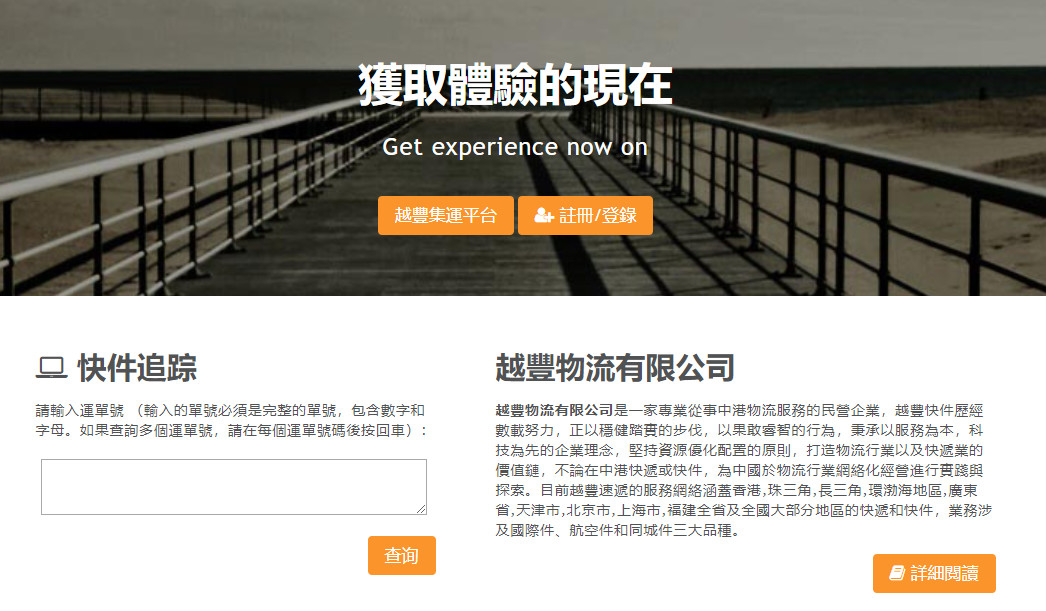Screen dimensions: 1046x611
Task: Open the 詳細閱讀 read more button
Action: pos(934,573)
